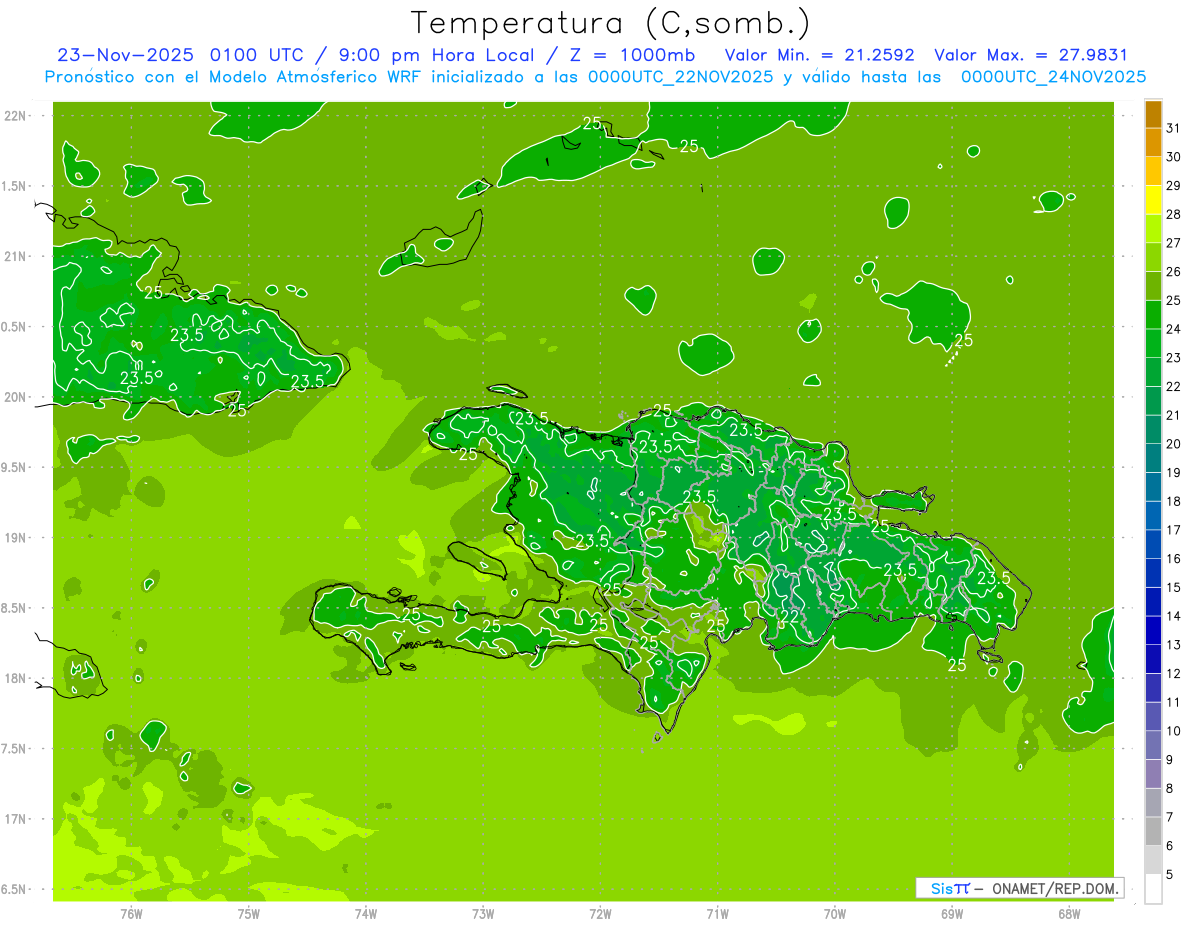Click the "71W" longitude axis label
The width and height of the screenshot is (1200, 927).
[717, 913]
